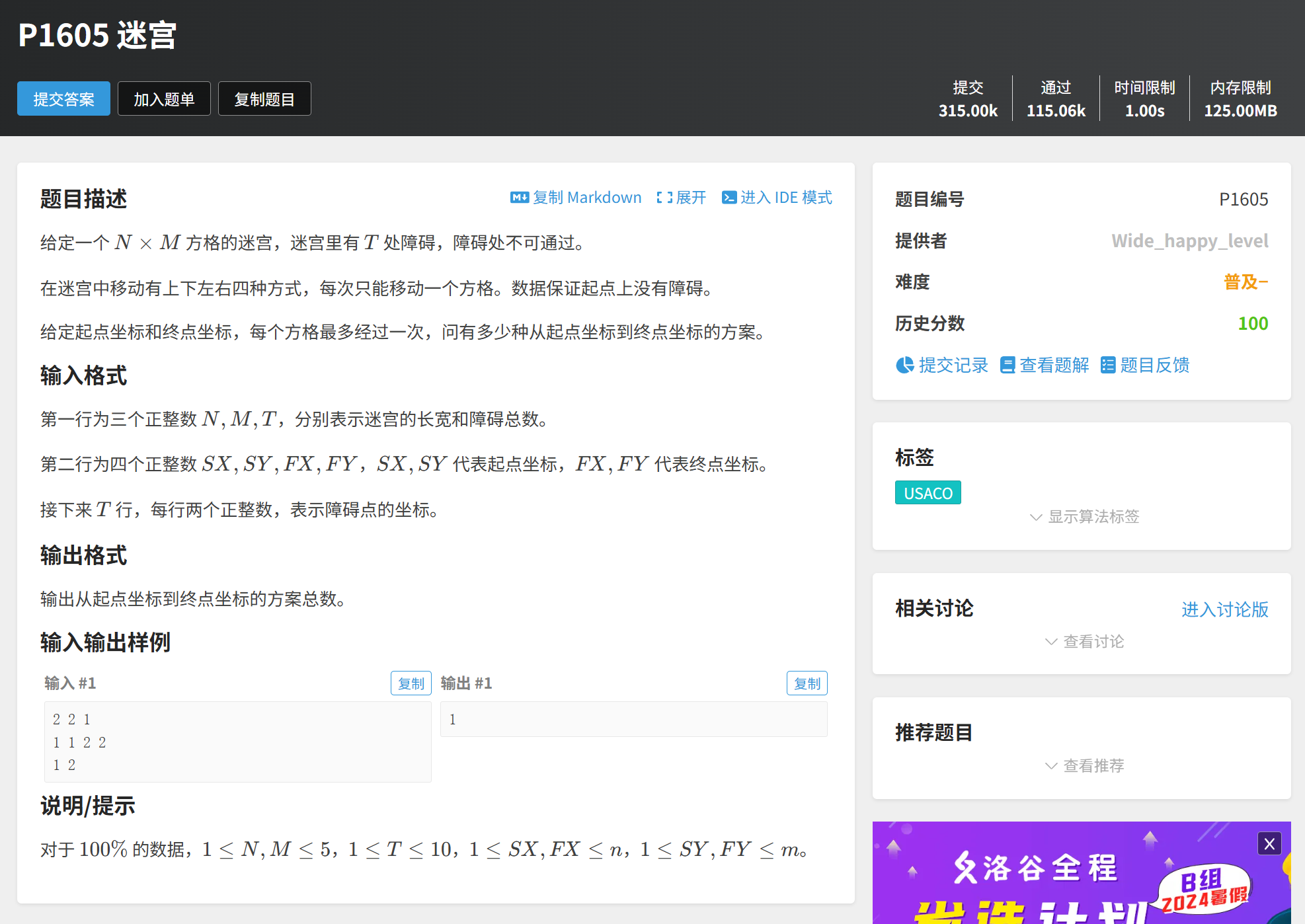Click the USACO tag
Screen dimensions: 1305x924
[x=928, y=493]
